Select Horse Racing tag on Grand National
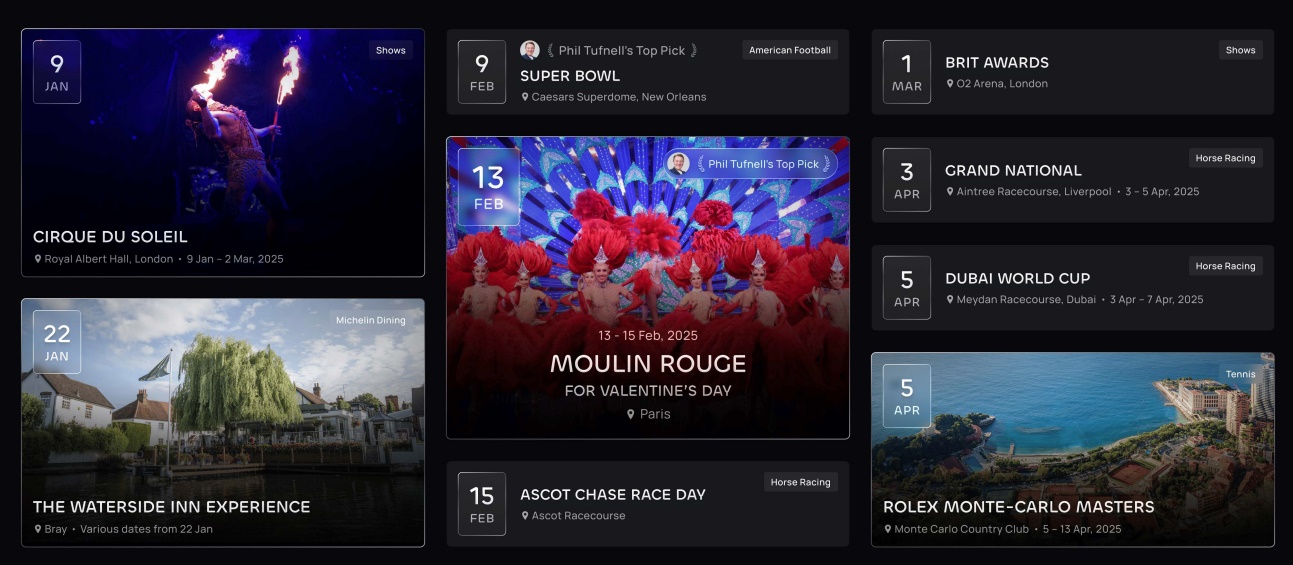 coord(1225,158)
